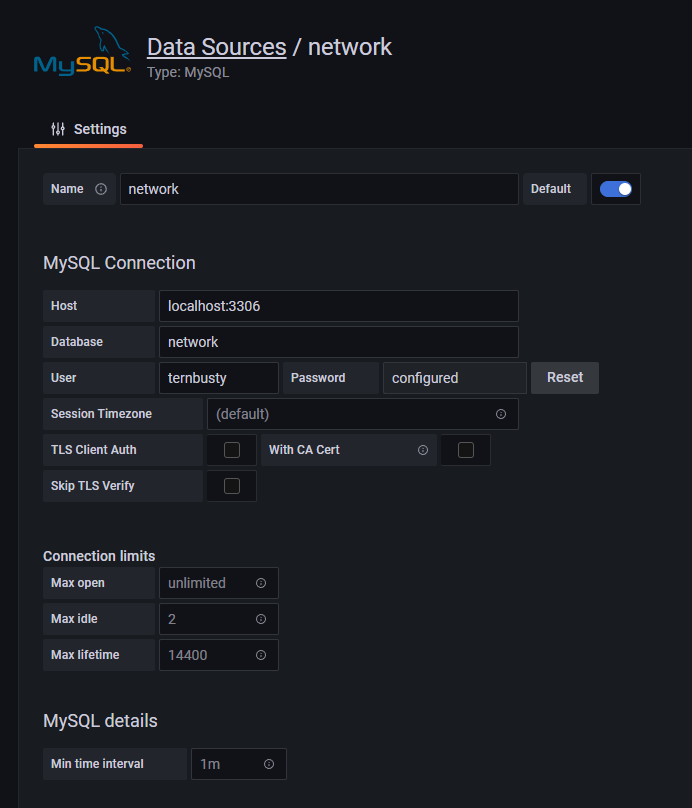Check the Skip TLS Verify box
This screenshot has width=692, height=808.
tap(232, 486)
